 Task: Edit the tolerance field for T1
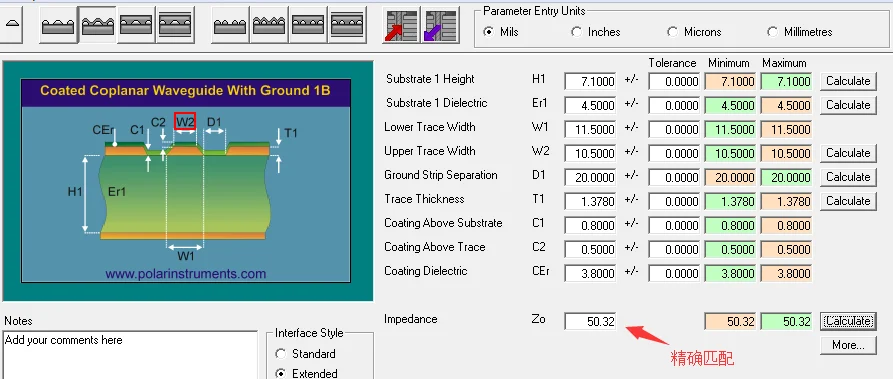click(x=674, y=201)
